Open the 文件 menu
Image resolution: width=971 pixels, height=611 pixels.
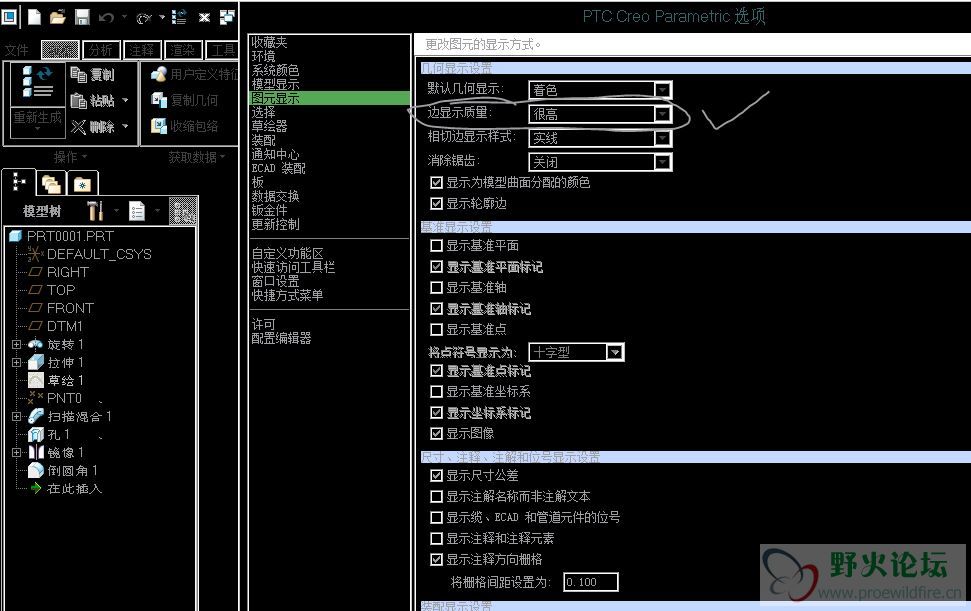tap(17, 50)
